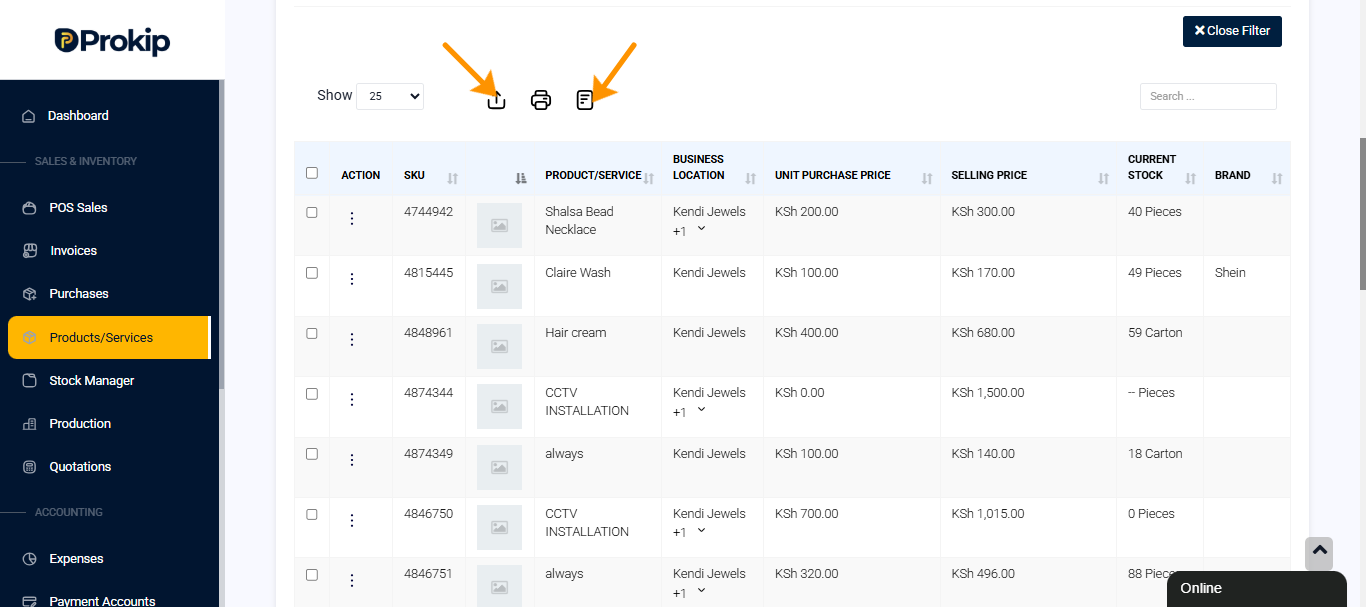Image resolution: width=1366 pixels, height=607 pixels.
Task: Sort by Brand column
Action: [x=1277, y=178]
